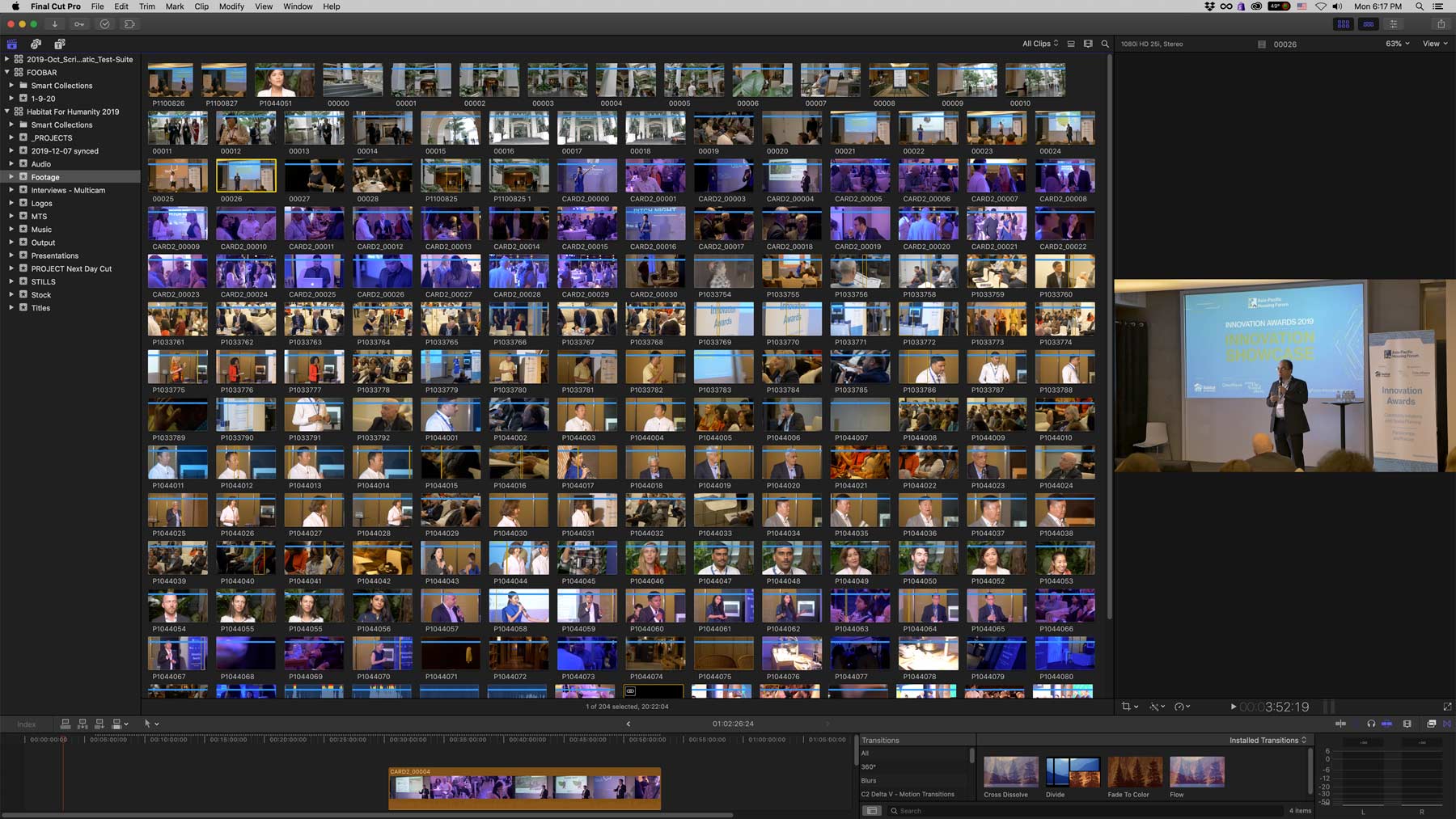Image resolution: width=1456 pixels, height=819 pixels.
Task: Collapse the Habitat For Humanity 2019 library
Action: 7,112
